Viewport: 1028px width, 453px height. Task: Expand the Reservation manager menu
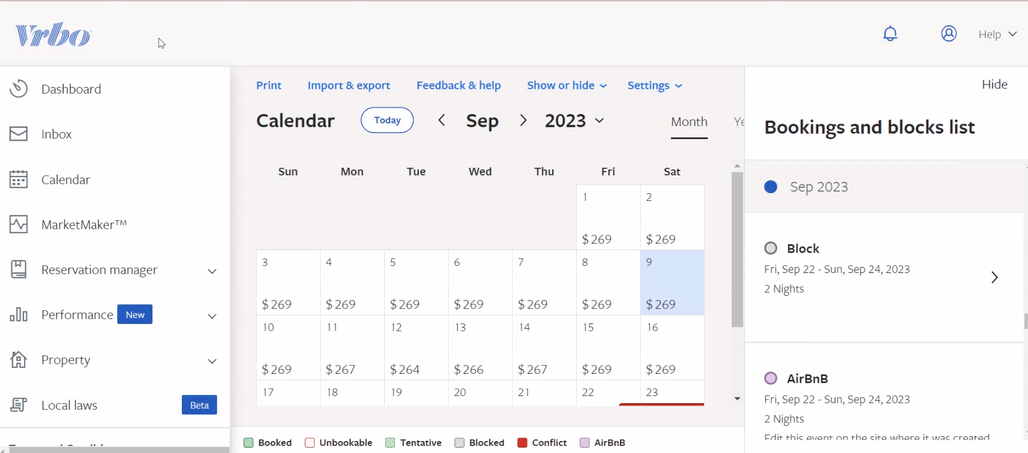coord(211,270)
